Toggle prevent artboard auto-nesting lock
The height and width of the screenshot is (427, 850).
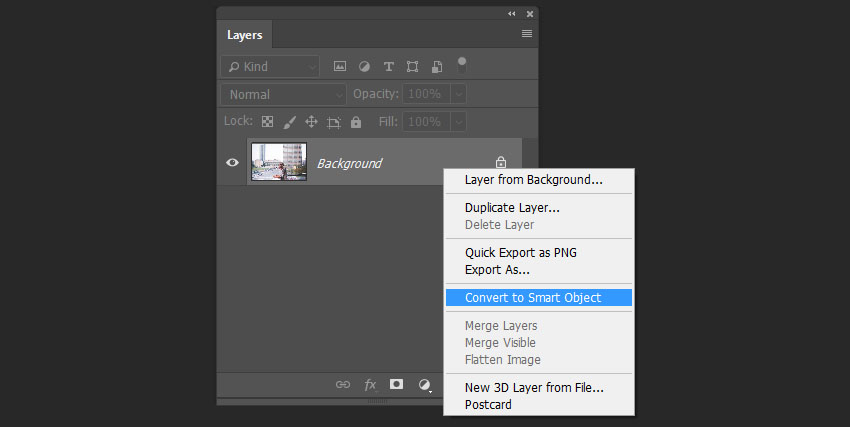(x=334, y=122)
